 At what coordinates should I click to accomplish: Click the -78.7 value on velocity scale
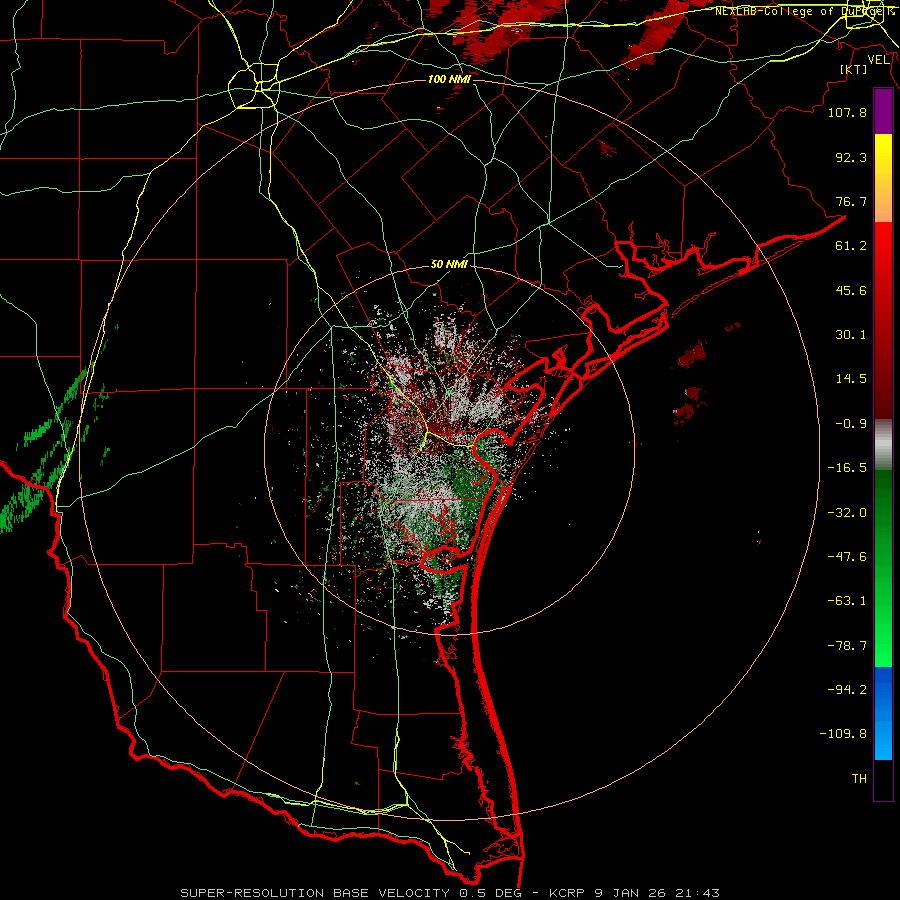click(x=847, y=646)
